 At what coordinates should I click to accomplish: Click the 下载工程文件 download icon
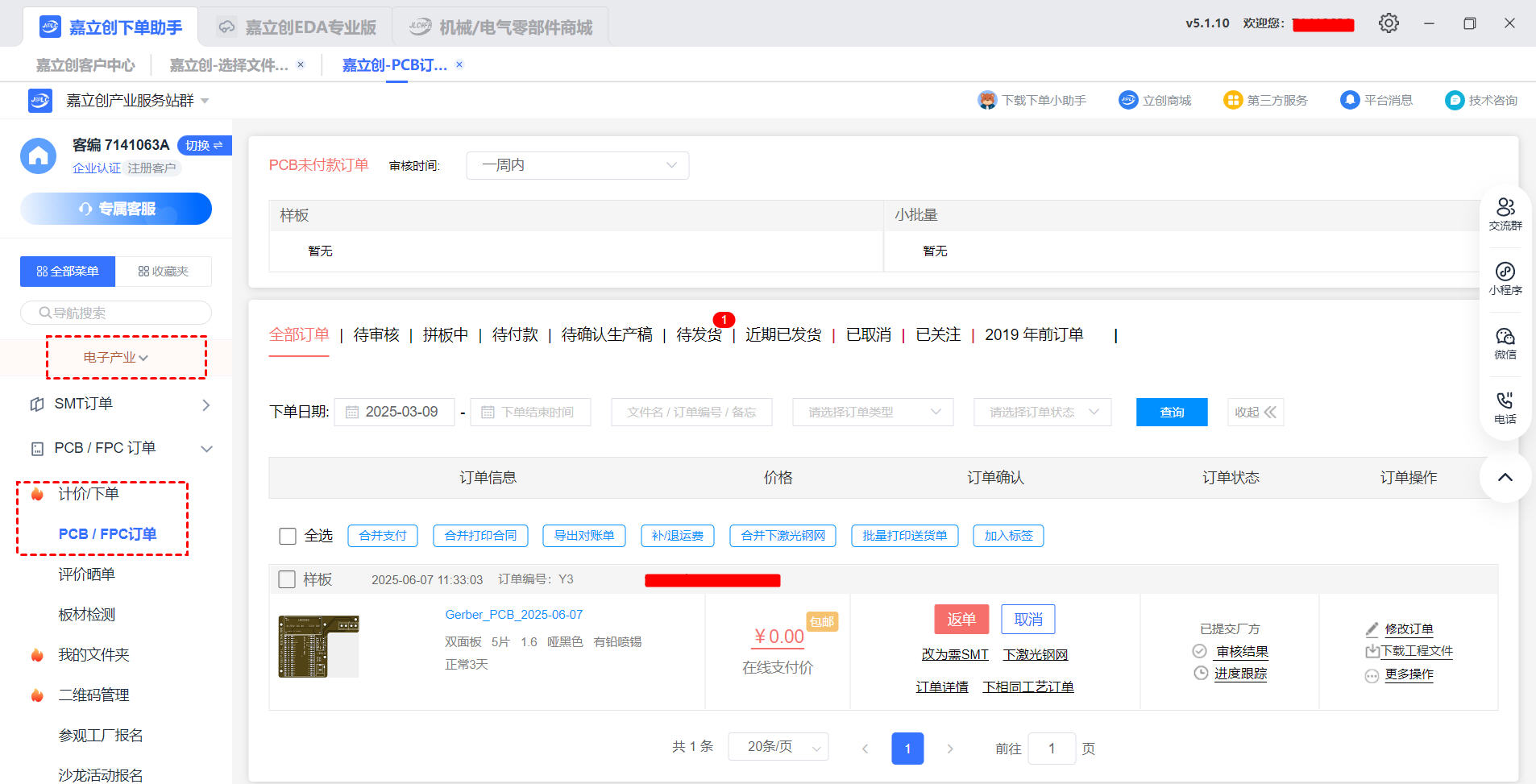pyautogui.click(x=1372, y=651)
